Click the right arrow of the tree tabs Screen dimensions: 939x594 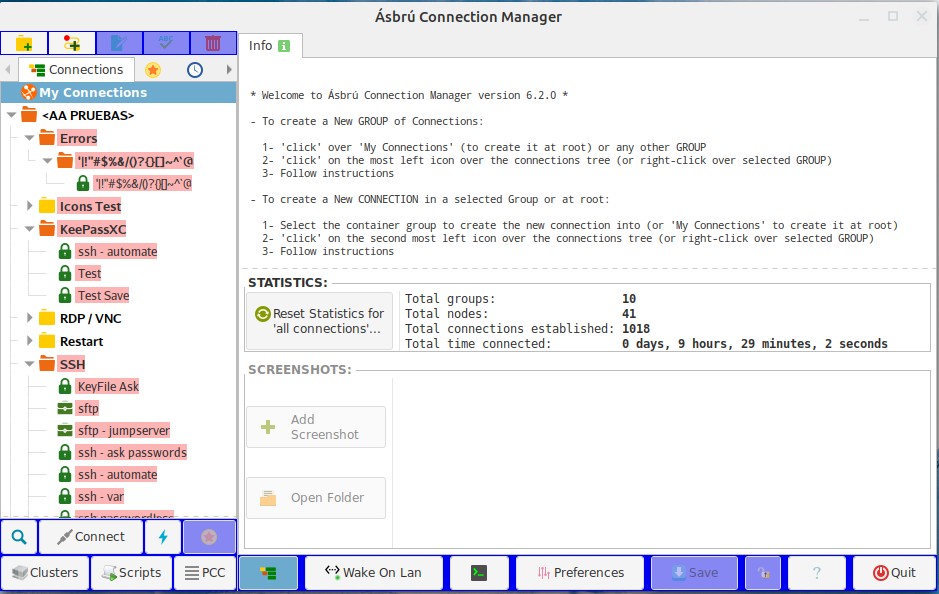(x=229, y=70)
